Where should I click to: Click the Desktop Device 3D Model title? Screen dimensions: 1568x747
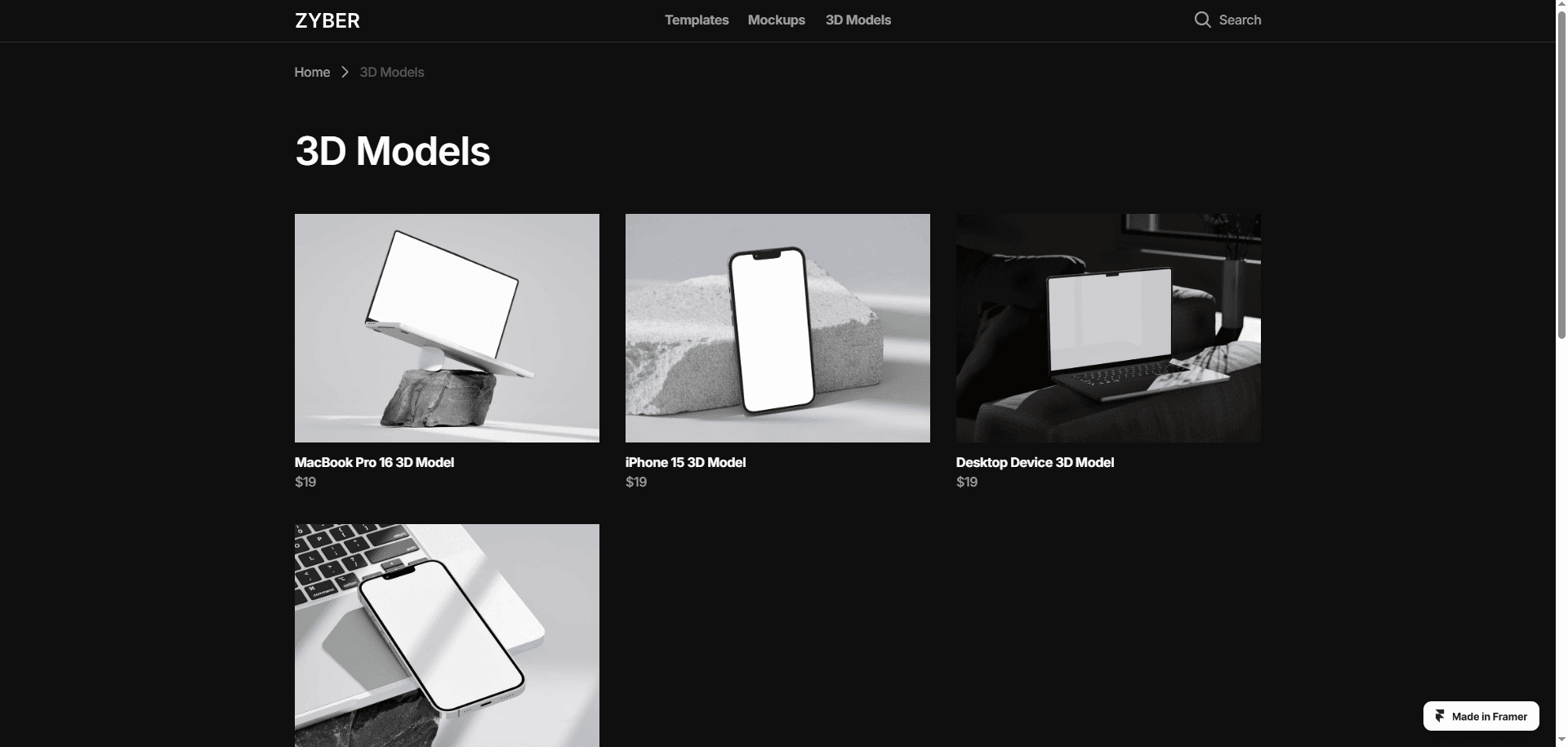[1035, 462]
